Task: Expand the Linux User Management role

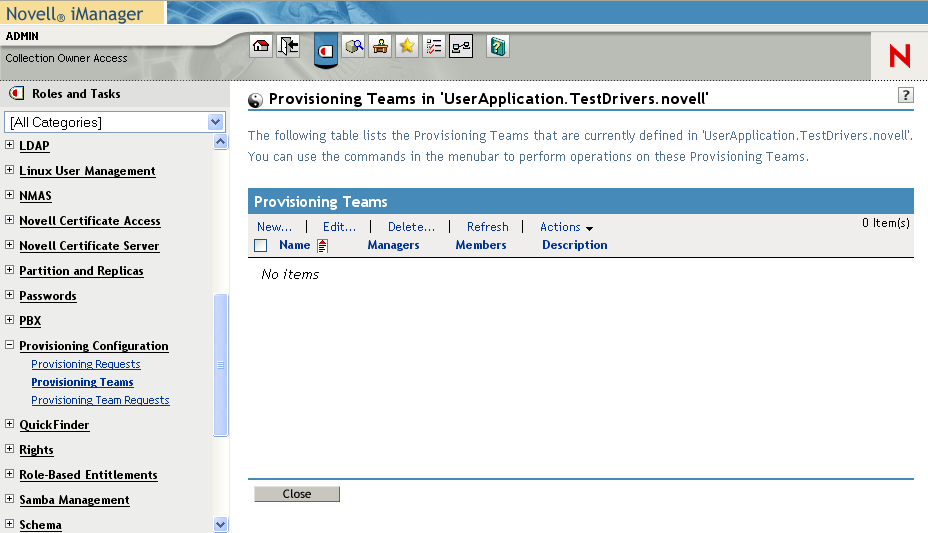Action: pos(9,170)
